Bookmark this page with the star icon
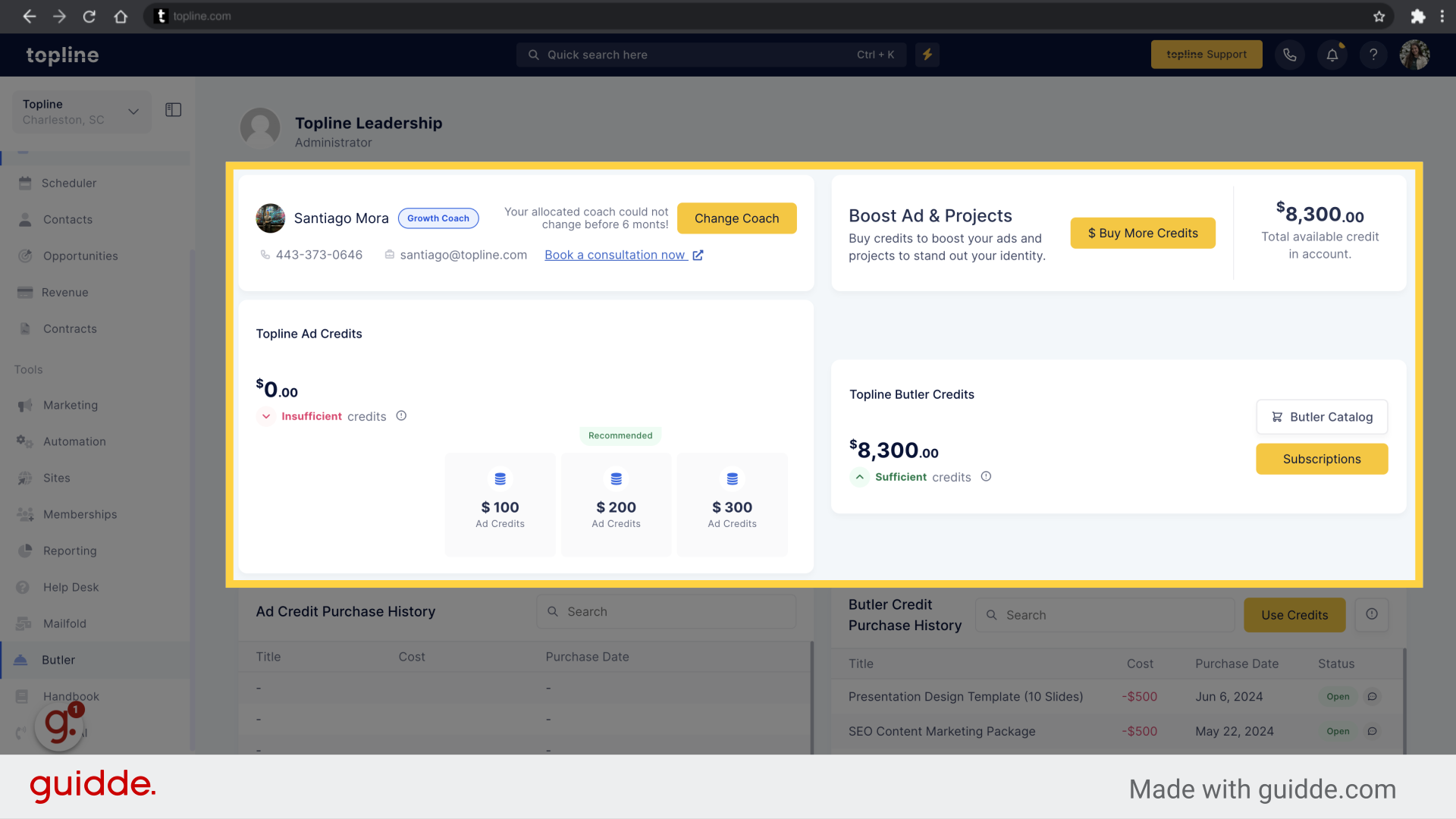The width and height of the screenshot is (1456, 819). pos(1379,16)
